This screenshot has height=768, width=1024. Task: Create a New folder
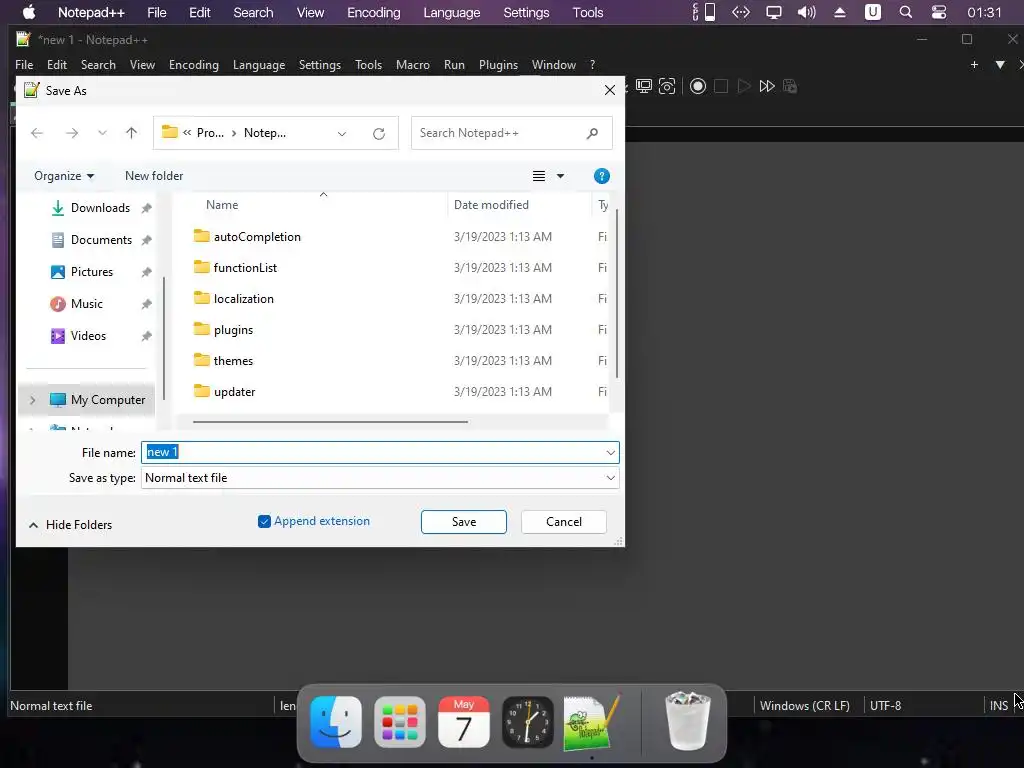154,176
